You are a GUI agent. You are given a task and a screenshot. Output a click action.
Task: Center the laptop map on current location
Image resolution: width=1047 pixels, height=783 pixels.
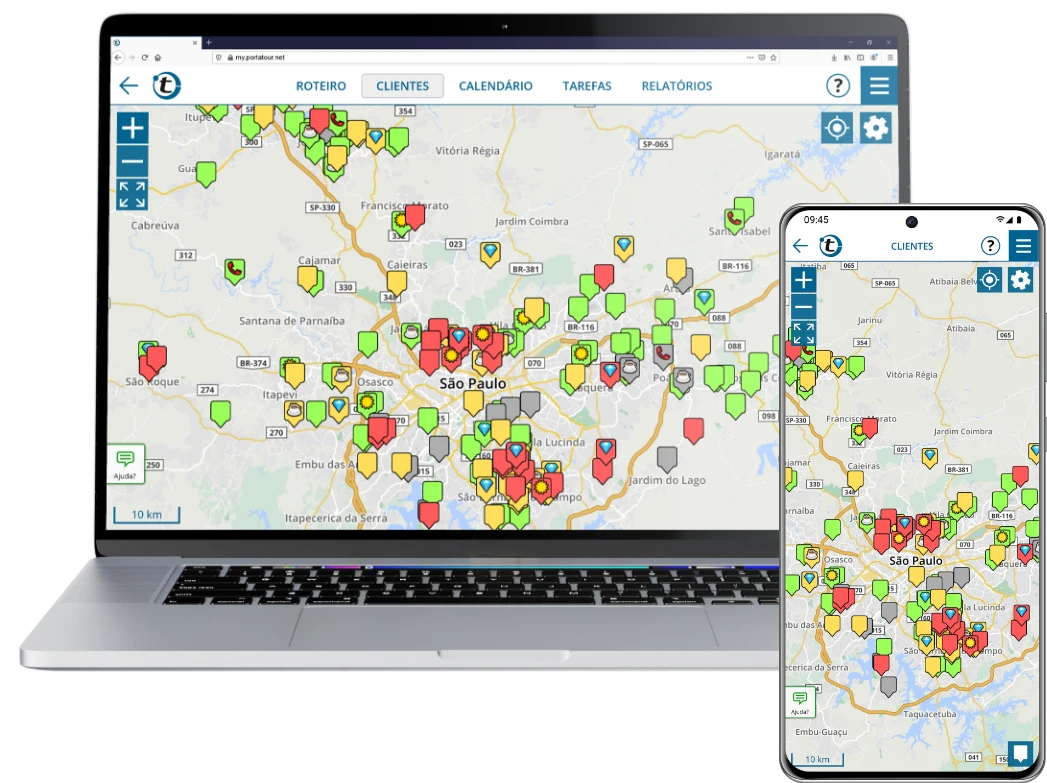pyautogui.click(x=837, y=127)
